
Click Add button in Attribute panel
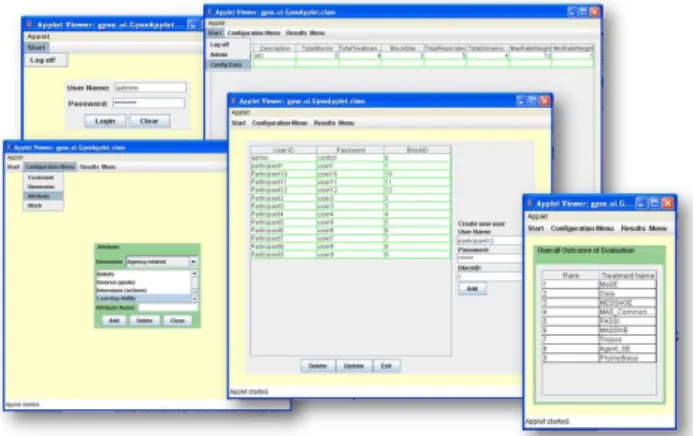tap(114, 321)
